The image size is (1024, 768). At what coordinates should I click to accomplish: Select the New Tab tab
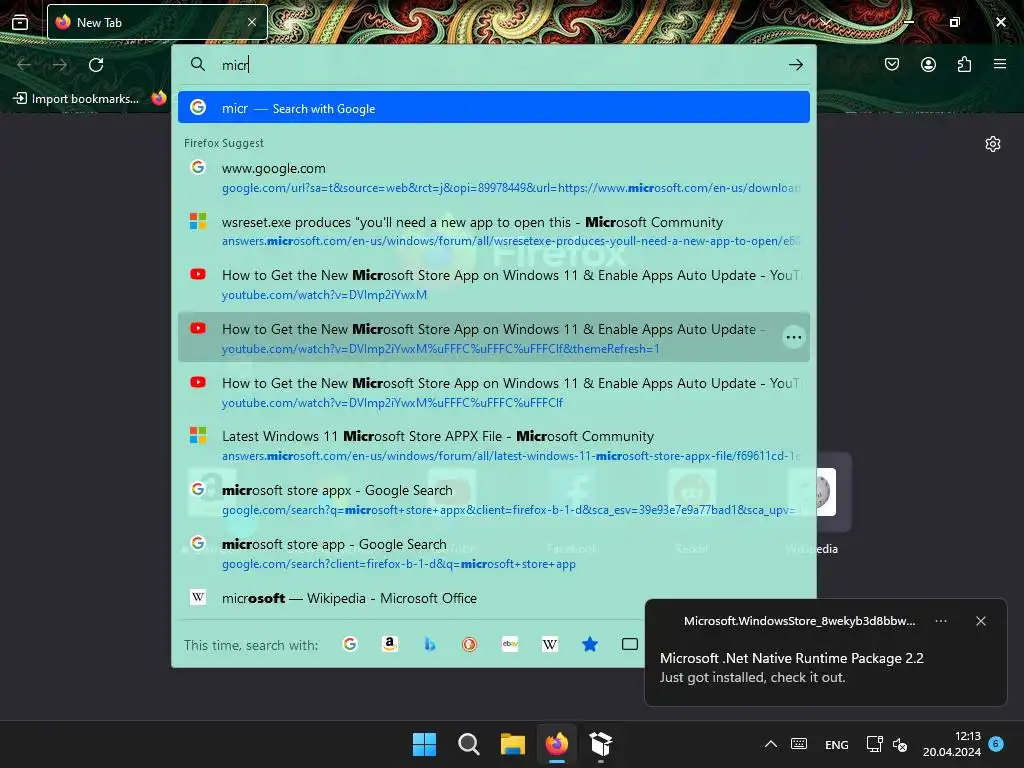(157, 22)
